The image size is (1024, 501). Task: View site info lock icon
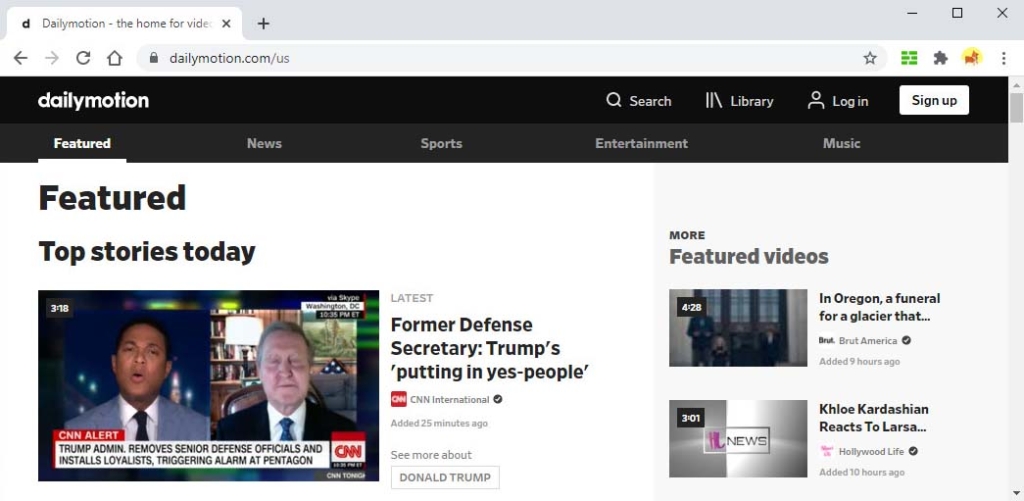coord(153,58)
